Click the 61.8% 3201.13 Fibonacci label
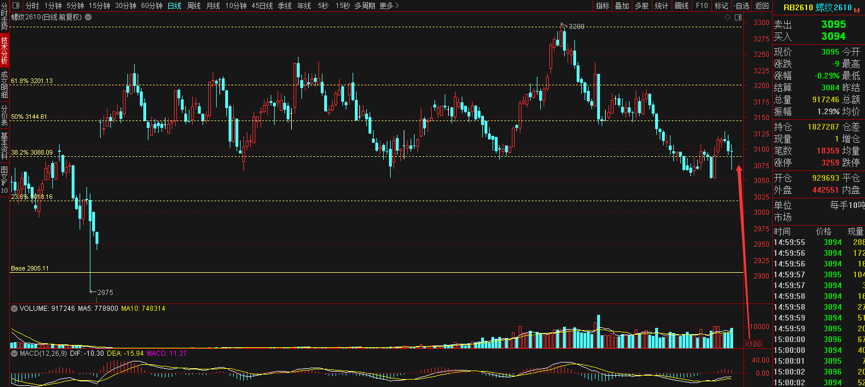 [x=32, y=81]
